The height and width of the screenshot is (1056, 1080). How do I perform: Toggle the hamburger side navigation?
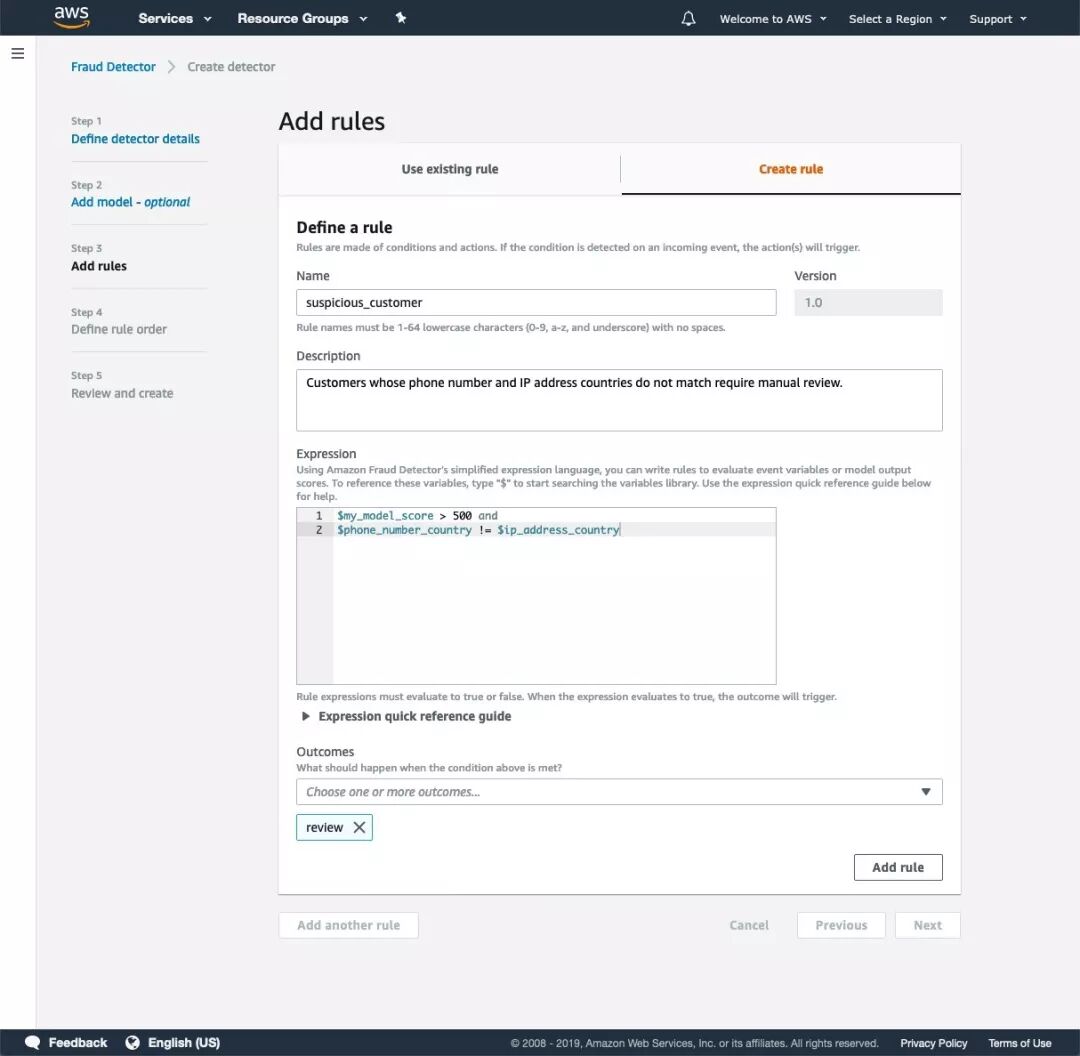18,53
